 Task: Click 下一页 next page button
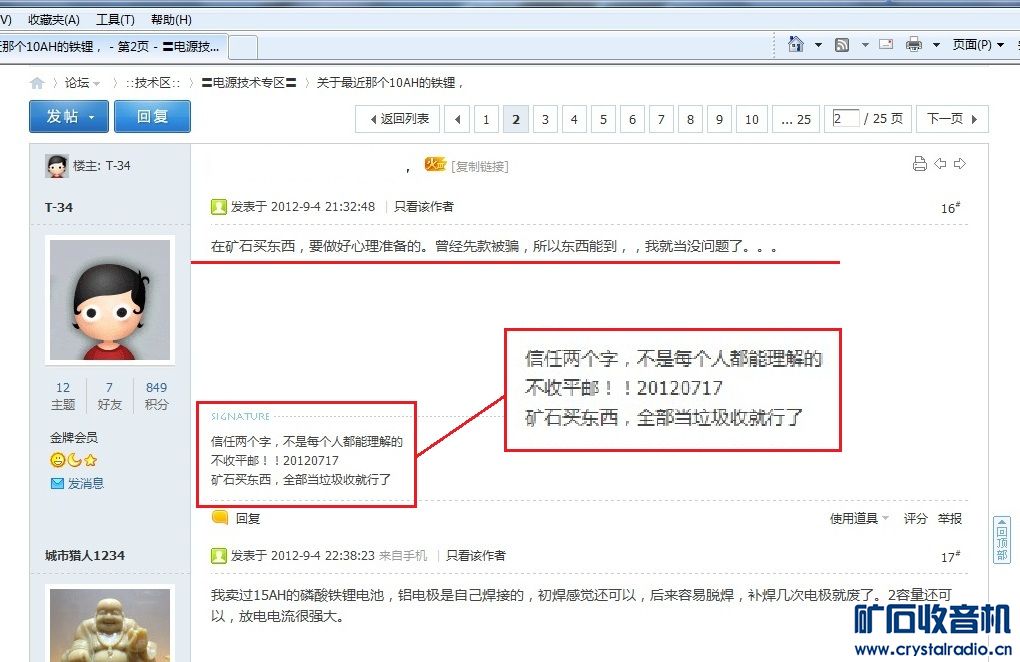click(952, 119)
